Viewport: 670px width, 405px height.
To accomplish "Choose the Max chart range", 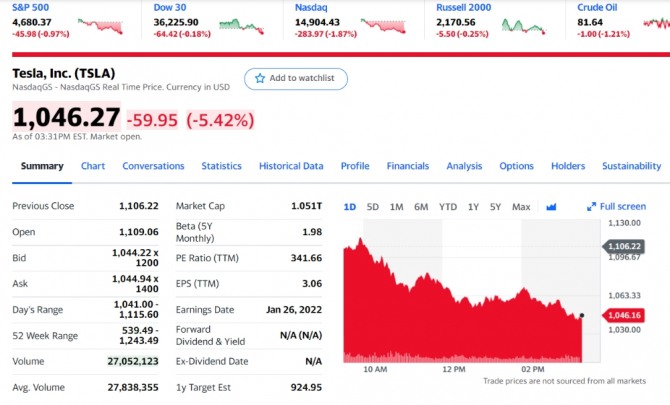I will pyautogui.click(x=521, y=207).
